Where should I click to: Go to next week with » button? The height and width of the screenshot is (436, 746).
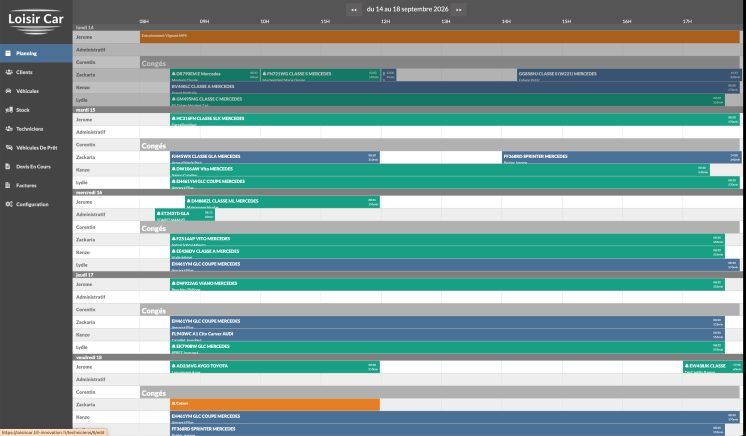click(459, 10)
